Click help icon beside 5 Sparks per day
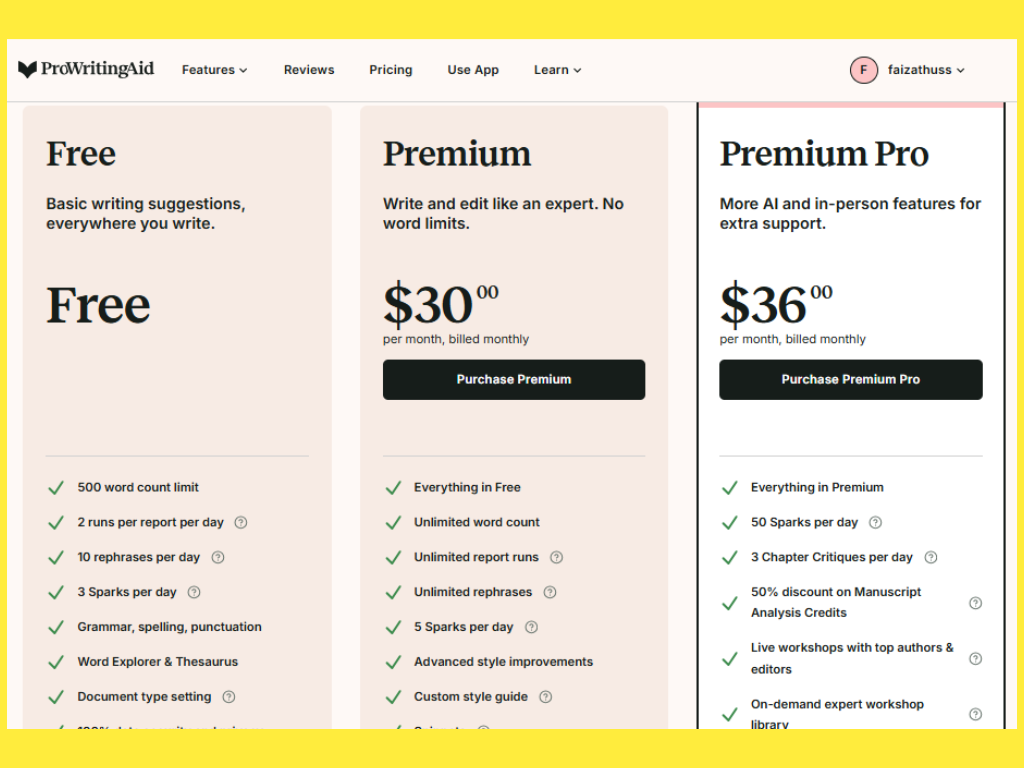The width and height of the screenshot is (1024, 768). click(x=531, y=627)
